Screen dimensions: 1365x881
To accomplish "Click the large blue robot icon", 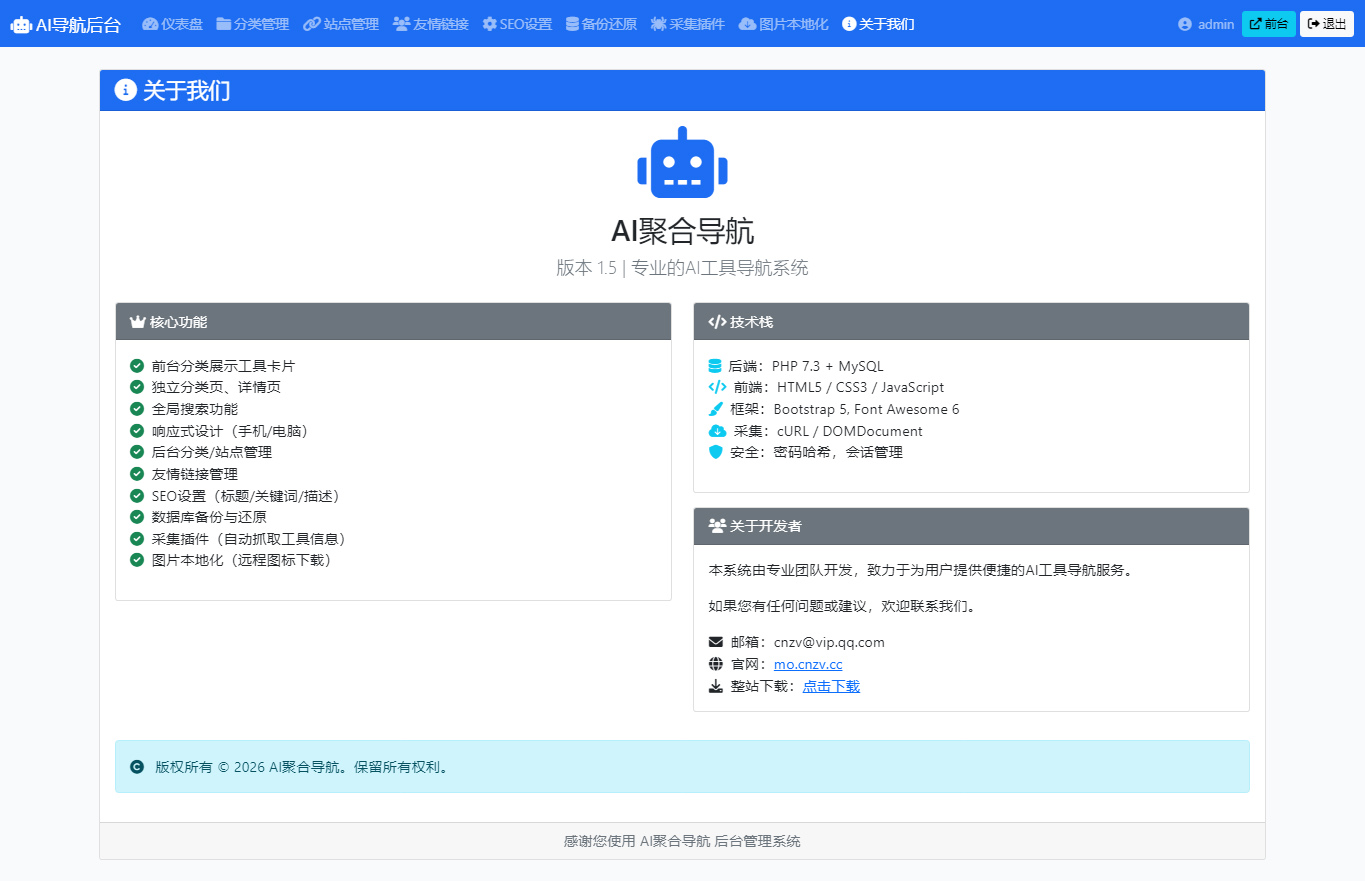I will click(682, 163).
